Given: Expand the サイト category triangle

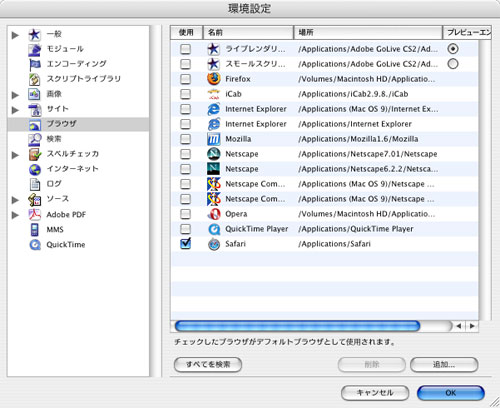Looking at the screenshot, I should click(15, 110).
